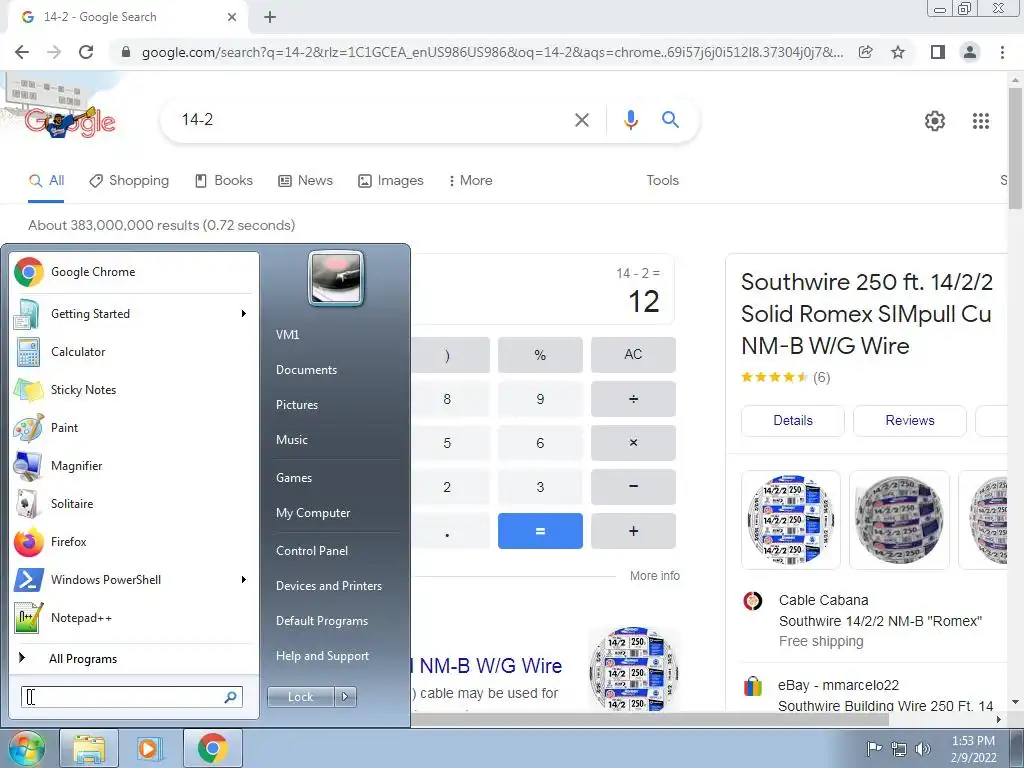Image resolution: width=1024 pixels, height=768 pixels.
Task: Launch Calculator from the Start menu
Action: pyautogui.click(x=134, y=352)
